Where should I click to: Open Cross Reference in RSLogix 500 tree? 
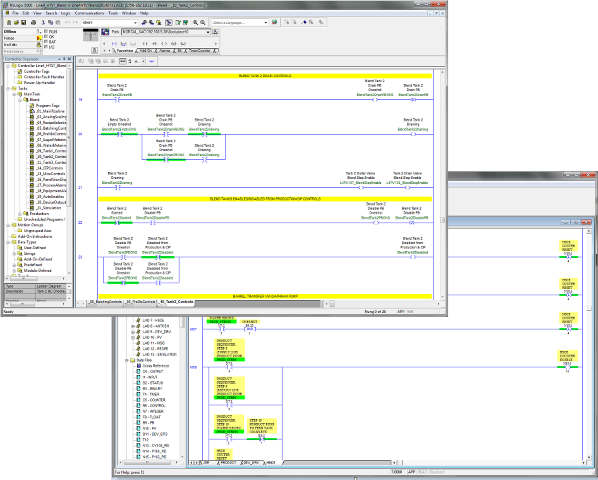156,366
